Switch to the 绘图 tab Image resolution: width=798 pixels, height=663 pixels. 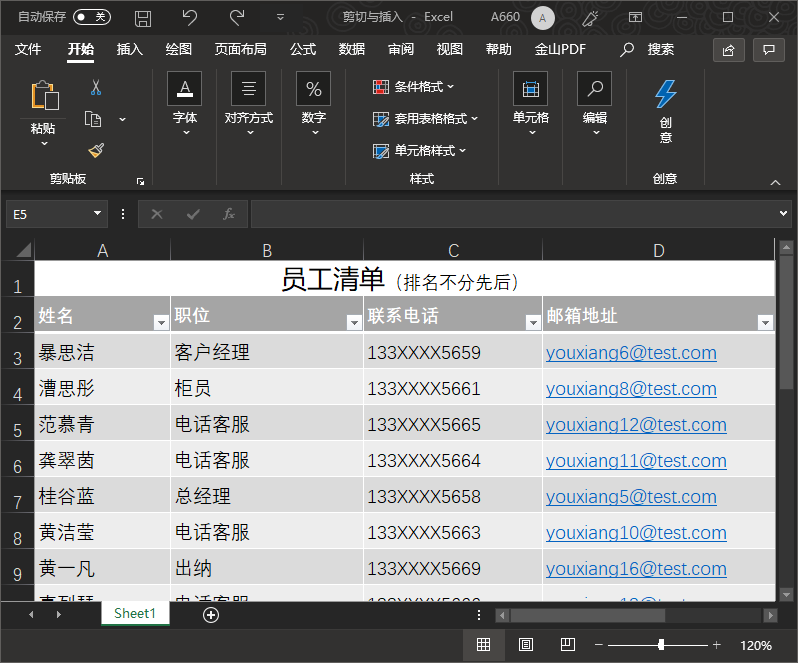[178, 49]
